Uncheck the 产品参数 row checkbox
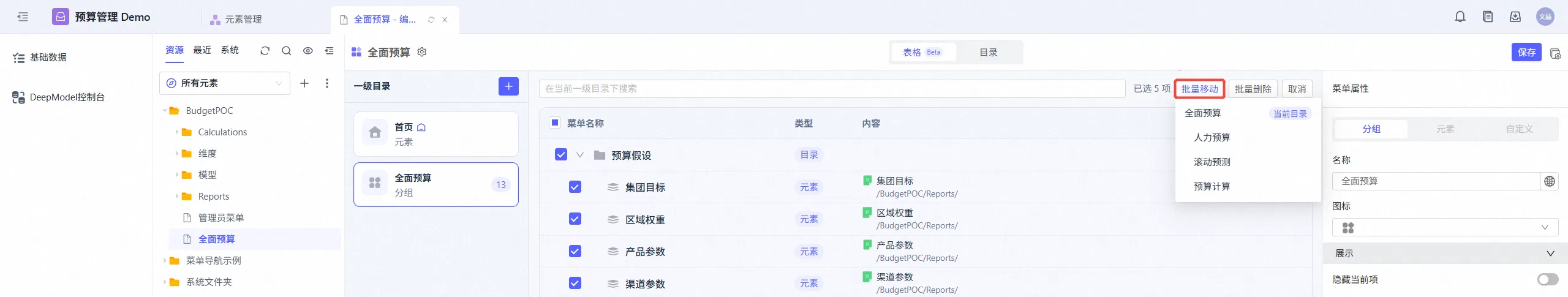This screenshot has height=297, width=1568. pyautogui.click(x=575, y=251)
